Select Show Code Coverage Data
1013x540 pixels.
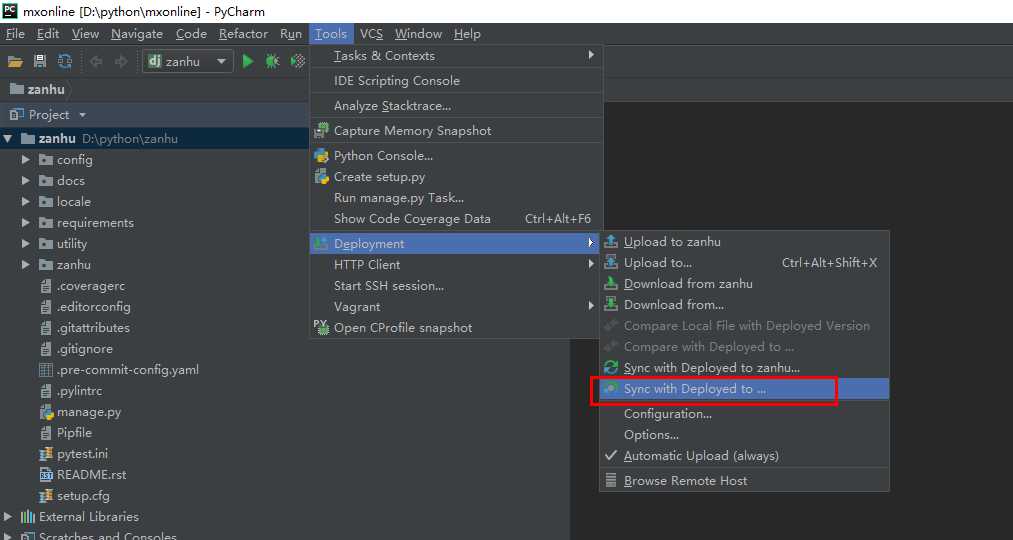tap(456, 218)
